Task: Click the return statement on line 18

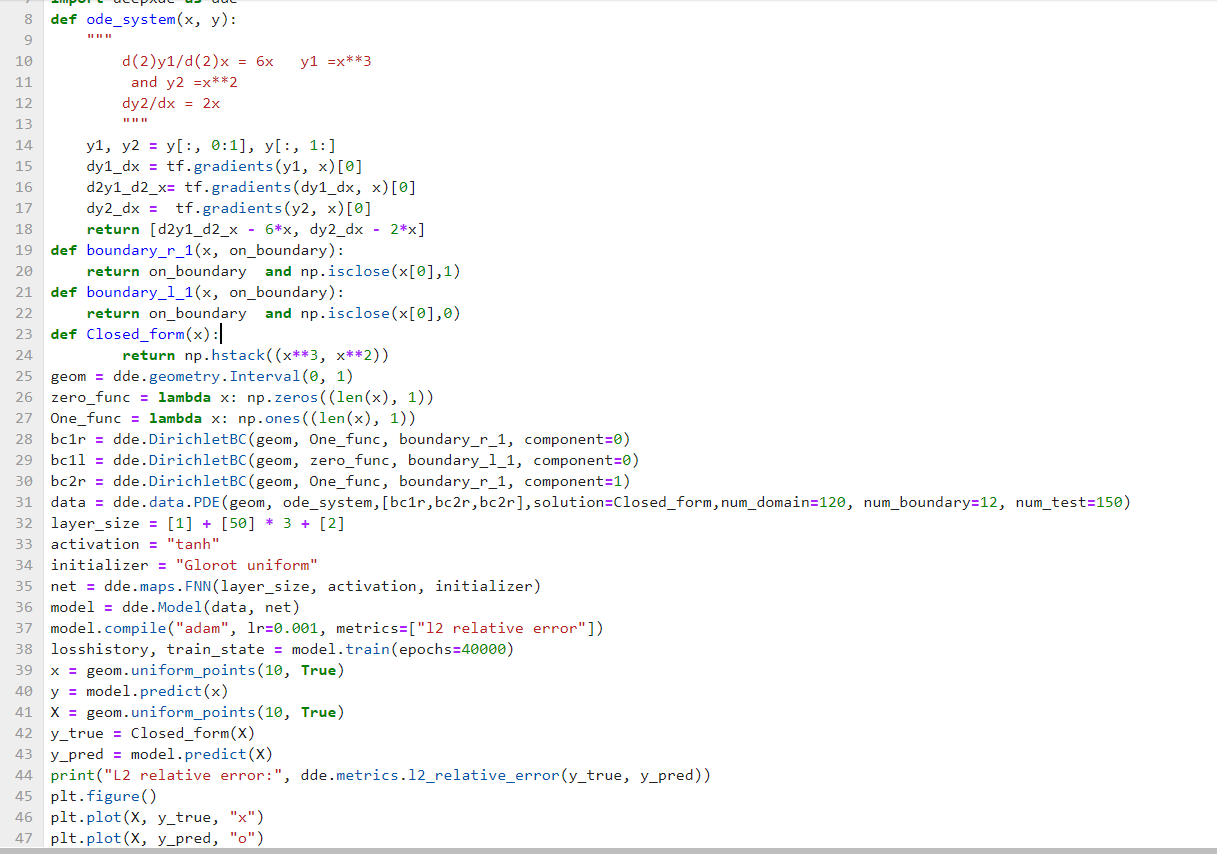Action: pyautogui.click(x=113, y=229)
